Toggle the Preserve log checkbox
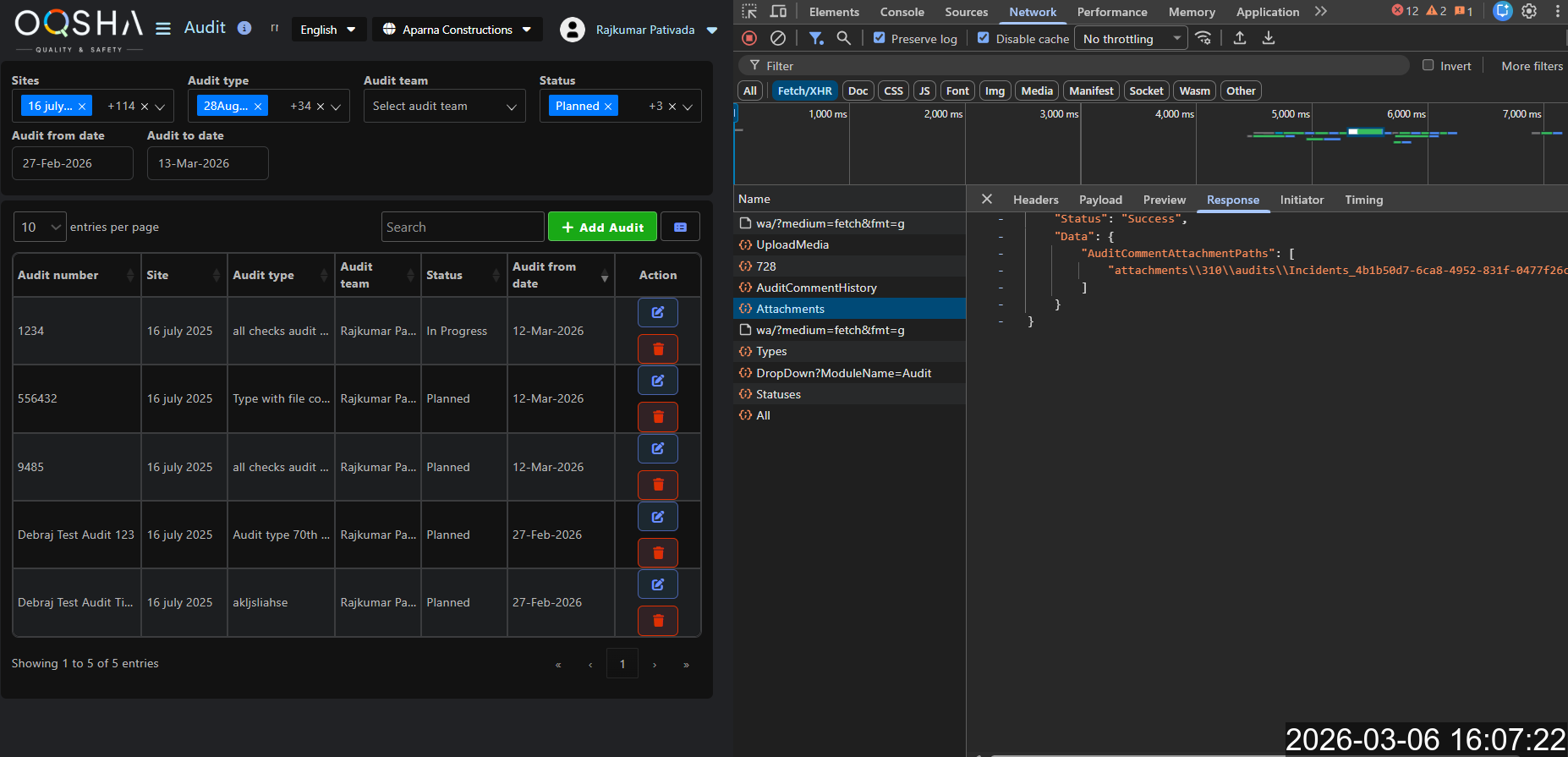 point(880,38)
